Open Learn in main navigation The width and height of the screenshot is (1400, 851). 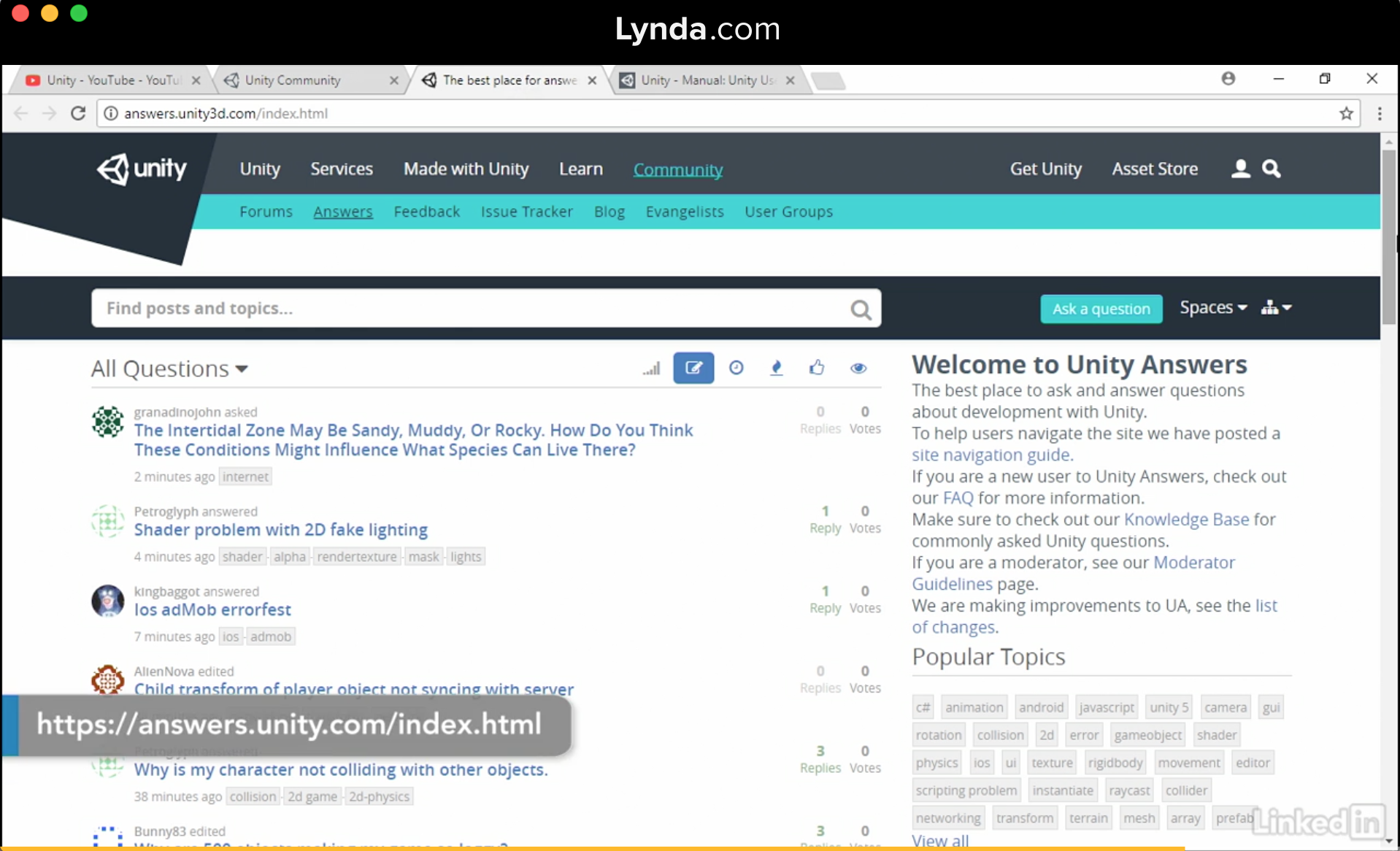pyautogui.click(x=581, y=169)
